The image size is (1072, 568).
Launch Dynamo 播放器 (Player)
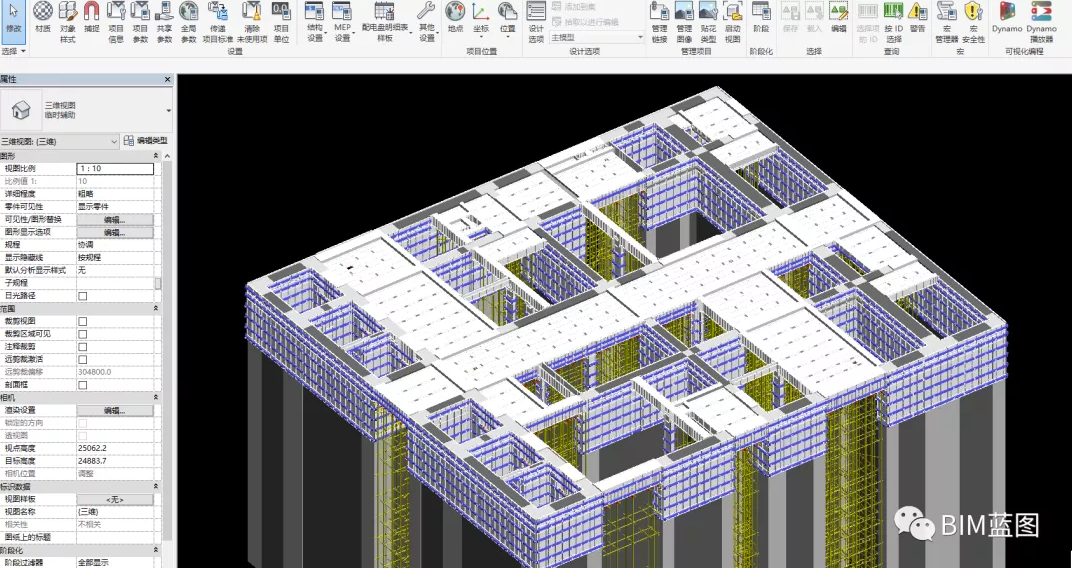tap(1041, 22)
